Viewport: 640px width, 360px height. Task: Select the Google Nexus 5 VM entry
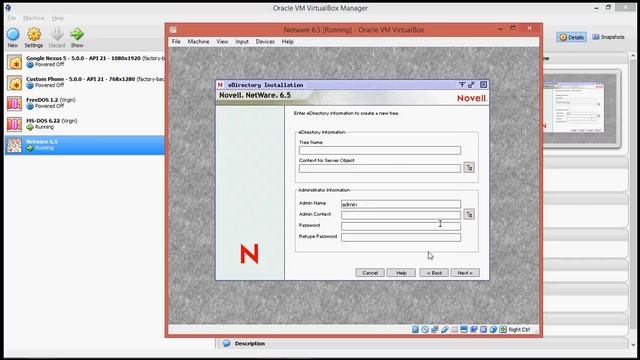85,62
